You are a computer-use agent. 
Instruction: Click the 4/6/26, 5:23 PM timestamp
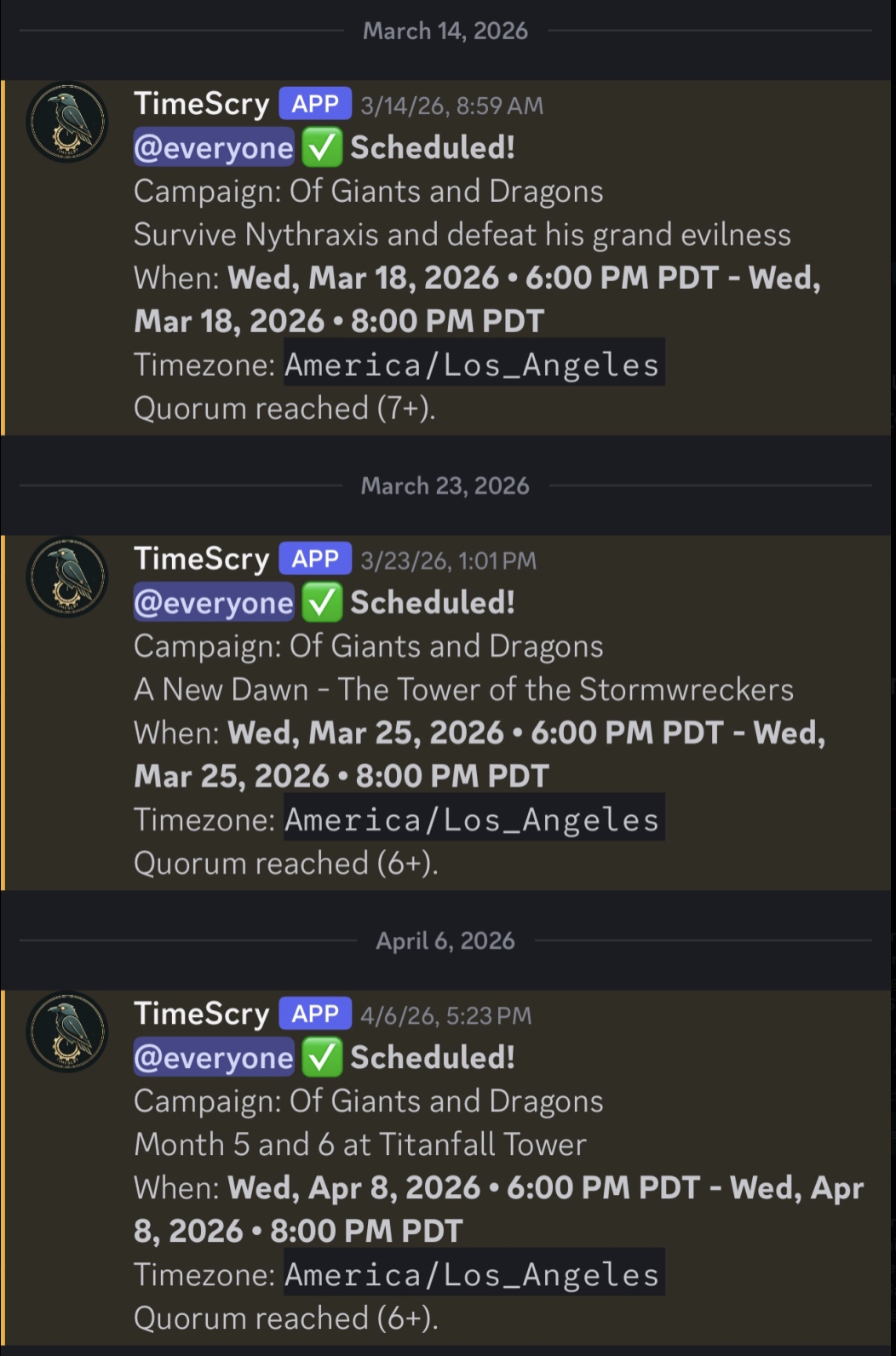pyautogui.click(x=449, y=1014)
